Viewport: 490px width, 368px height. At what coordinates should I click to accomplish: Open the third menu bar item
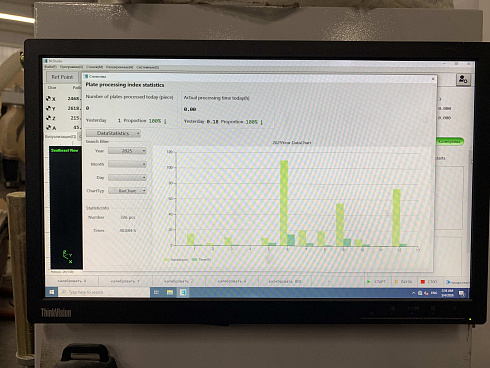click(94, 67)
